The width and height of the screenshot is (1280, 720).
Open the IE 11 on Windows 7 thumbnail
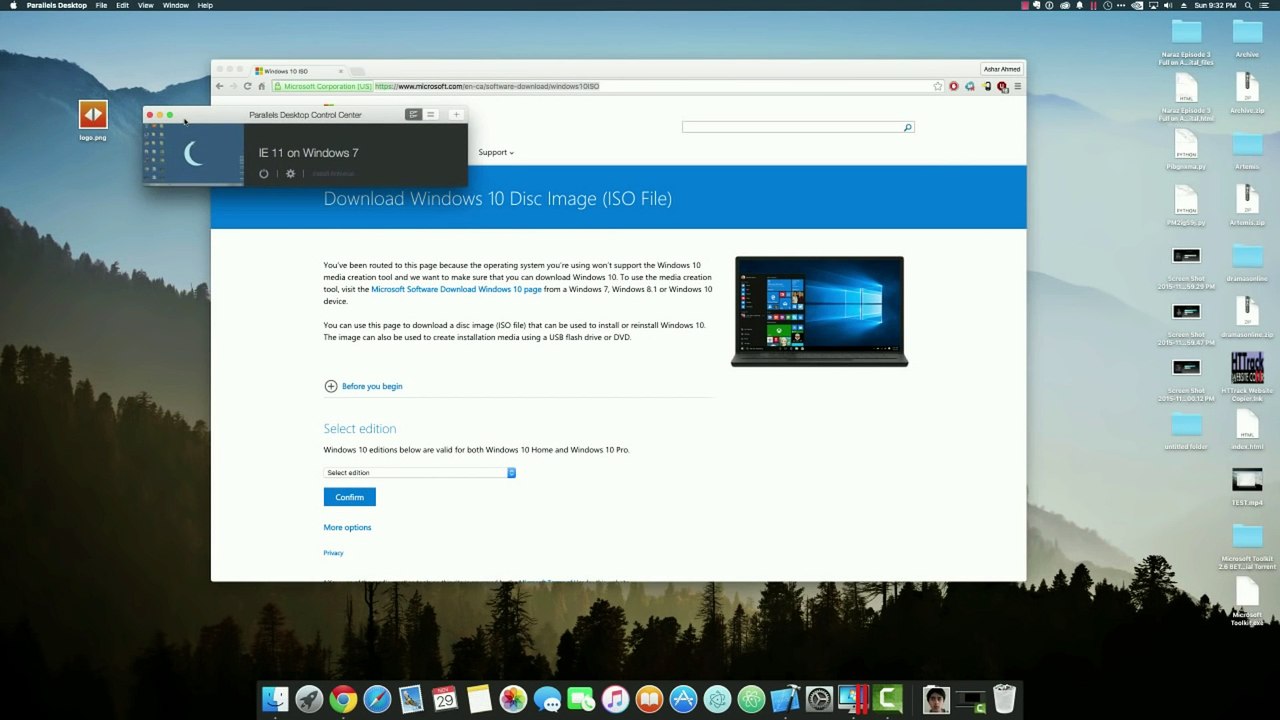pyautogui.click(x=193, y=154)
